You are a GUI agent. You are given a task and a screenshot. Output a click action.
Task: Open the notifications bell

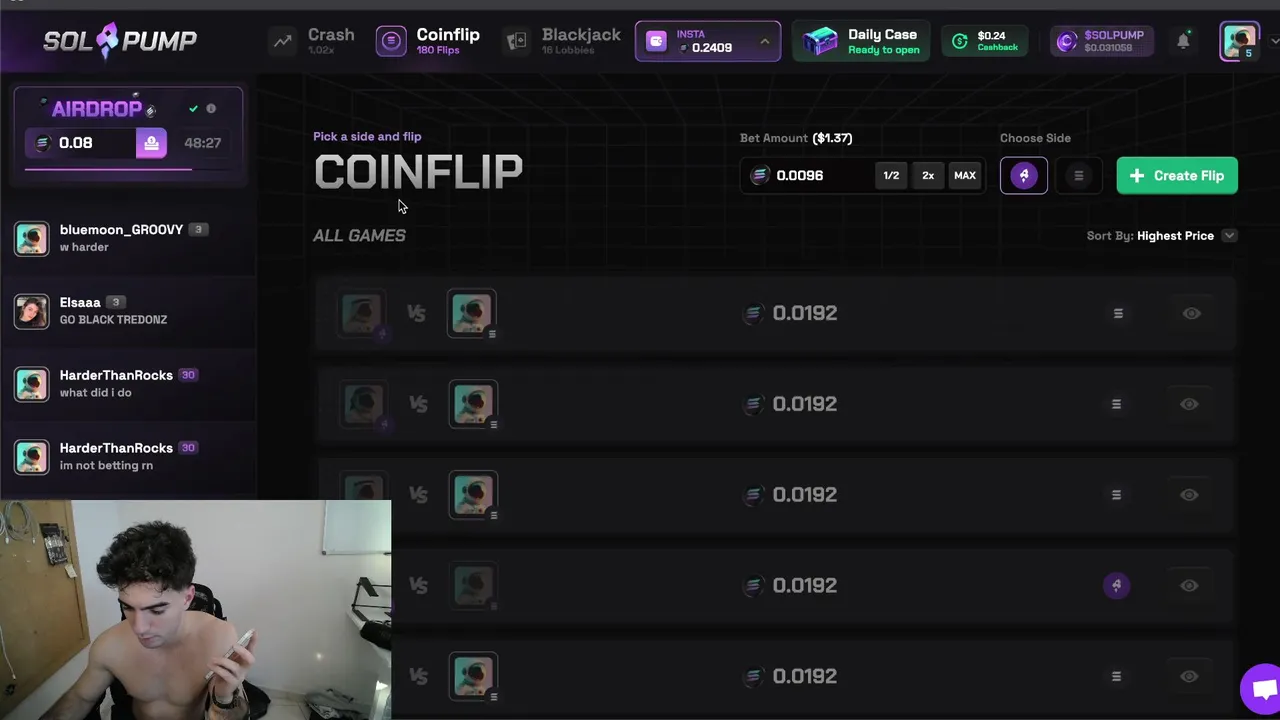click(1183, 41)
